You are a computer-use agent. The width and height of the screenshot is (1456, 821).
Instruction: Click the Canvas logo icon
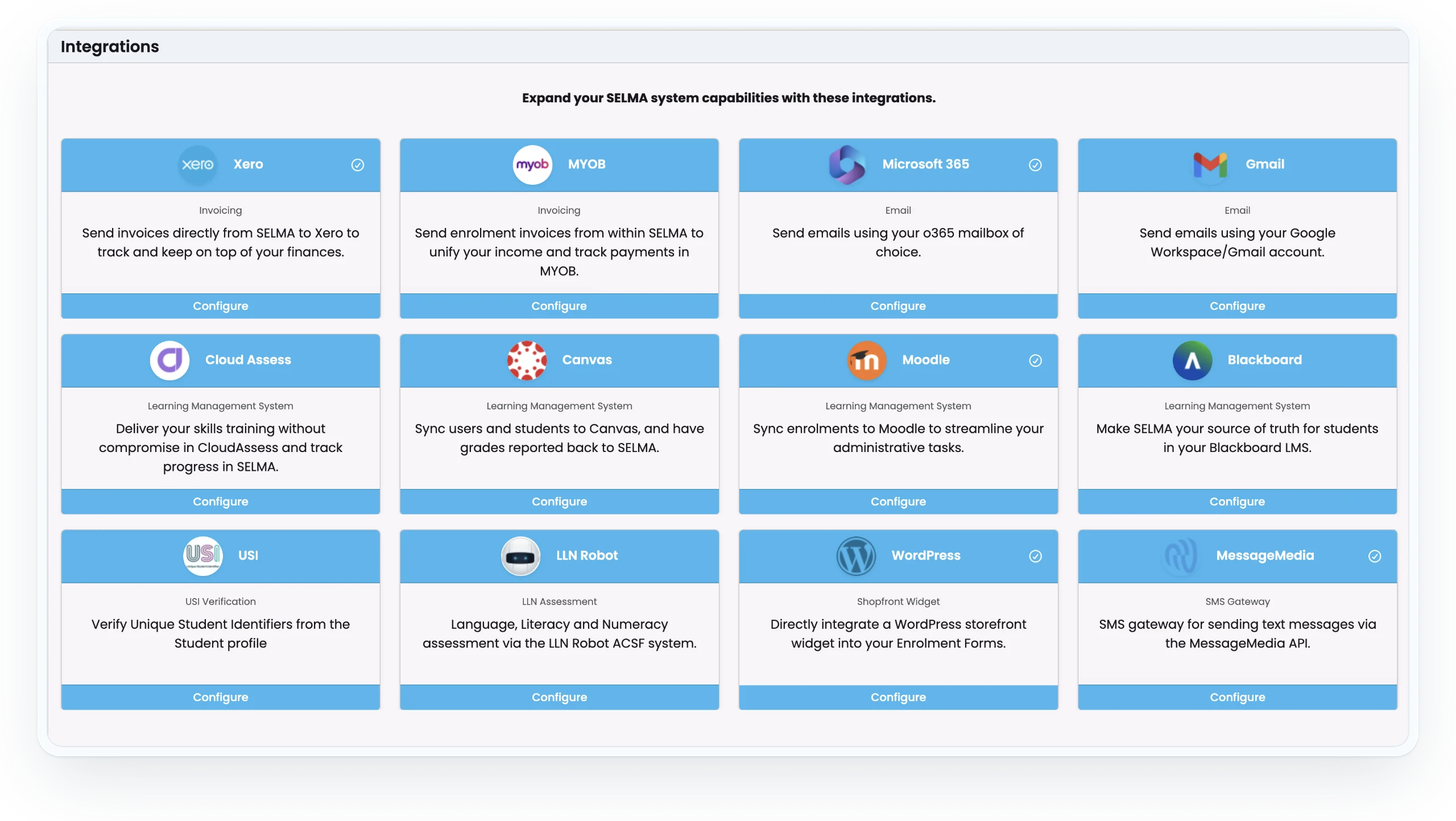tap(527, 360)
